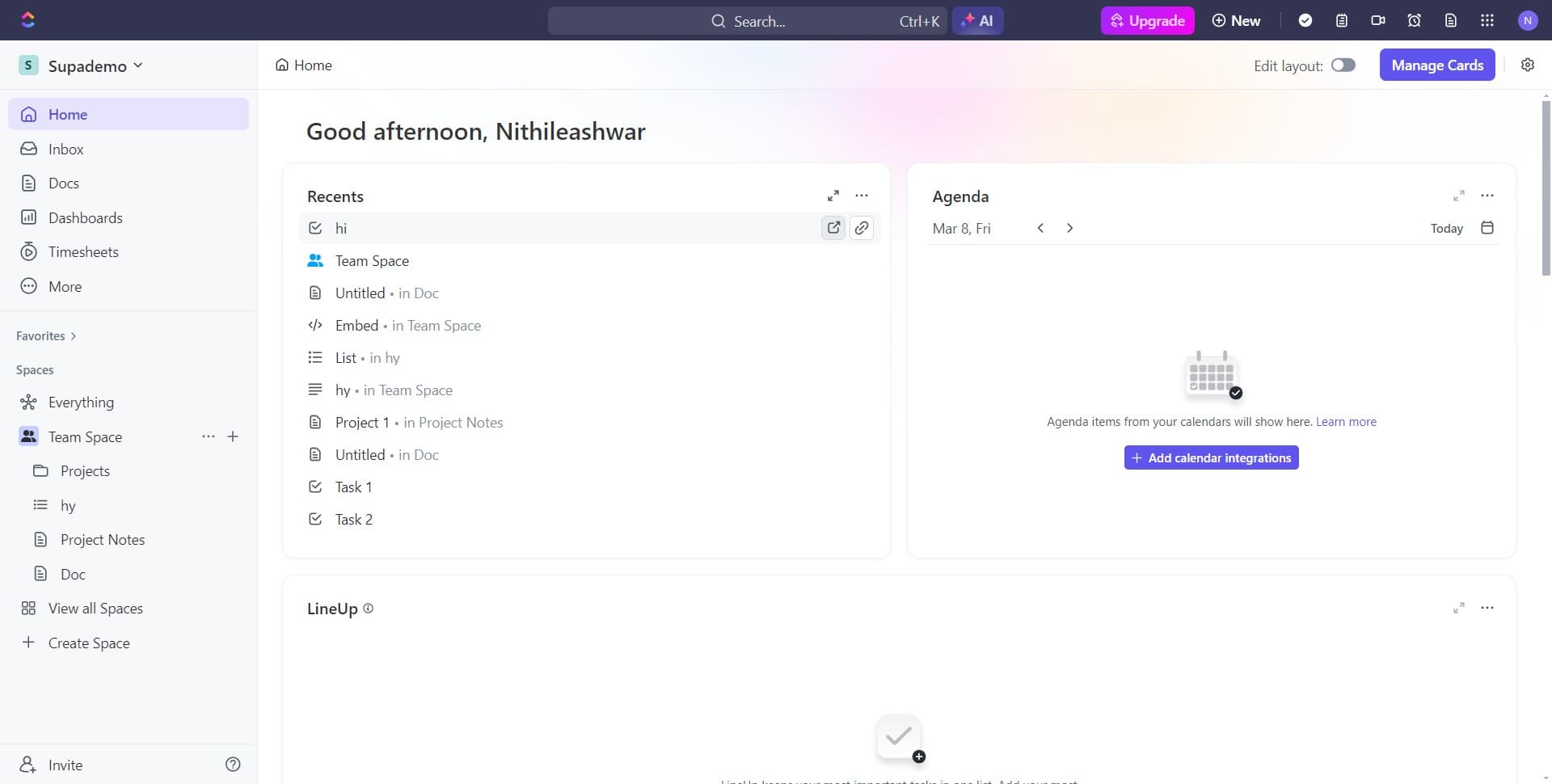
Task: Expand the Recents card to full screen
Action: (x=833, y=196)
